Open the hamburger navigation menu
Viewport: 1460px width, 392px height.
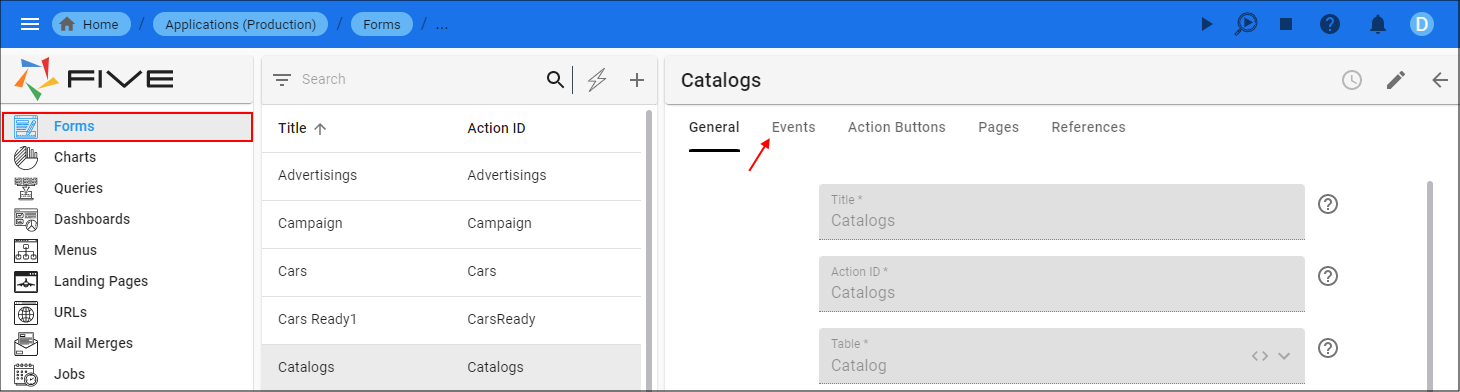(x=30, y=24)
